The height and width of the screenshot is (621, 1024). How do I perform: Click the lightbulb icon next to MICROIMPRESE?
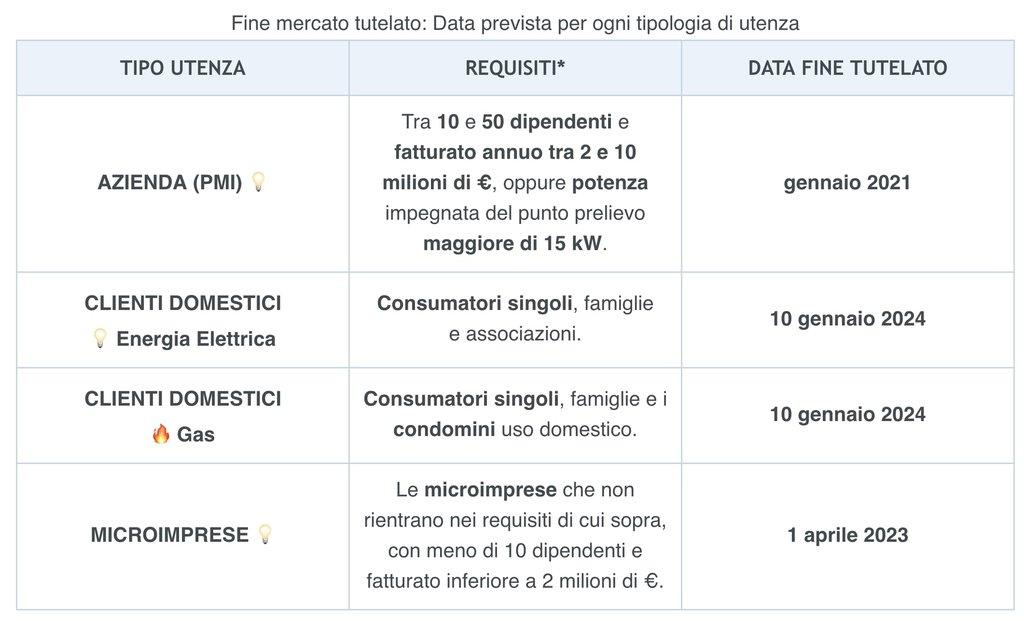click(265, 534)
